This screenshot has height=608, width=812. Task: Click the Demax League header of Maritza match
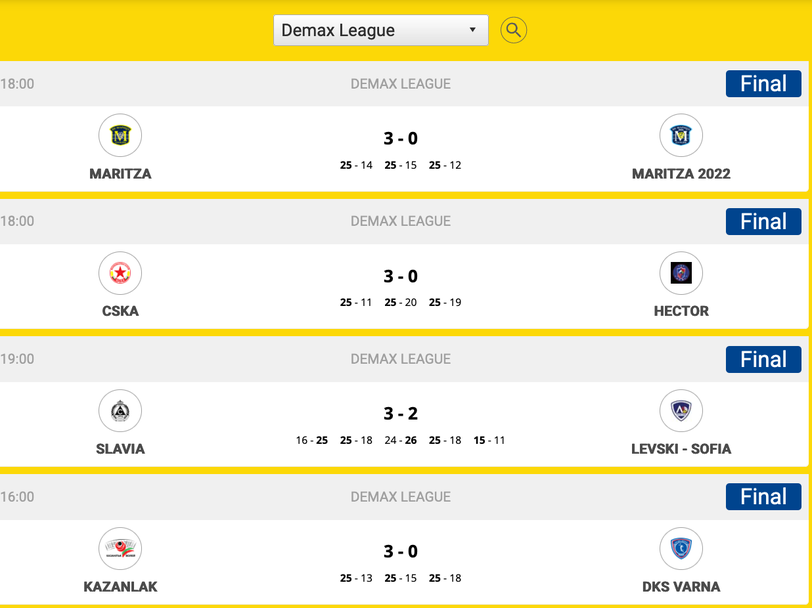point(400,84)
